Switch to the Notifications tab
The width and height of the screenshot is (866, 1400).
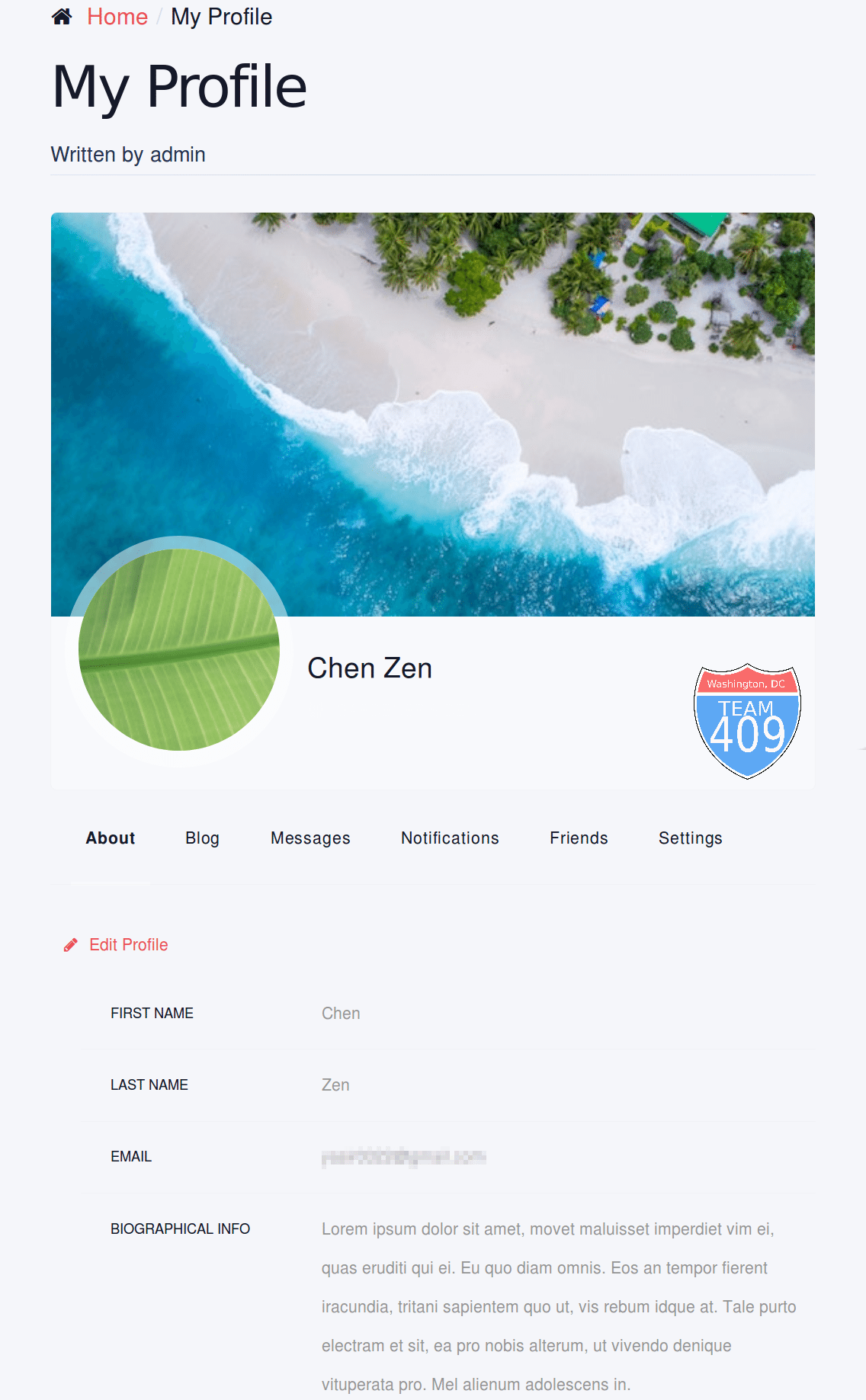(450, 838)
